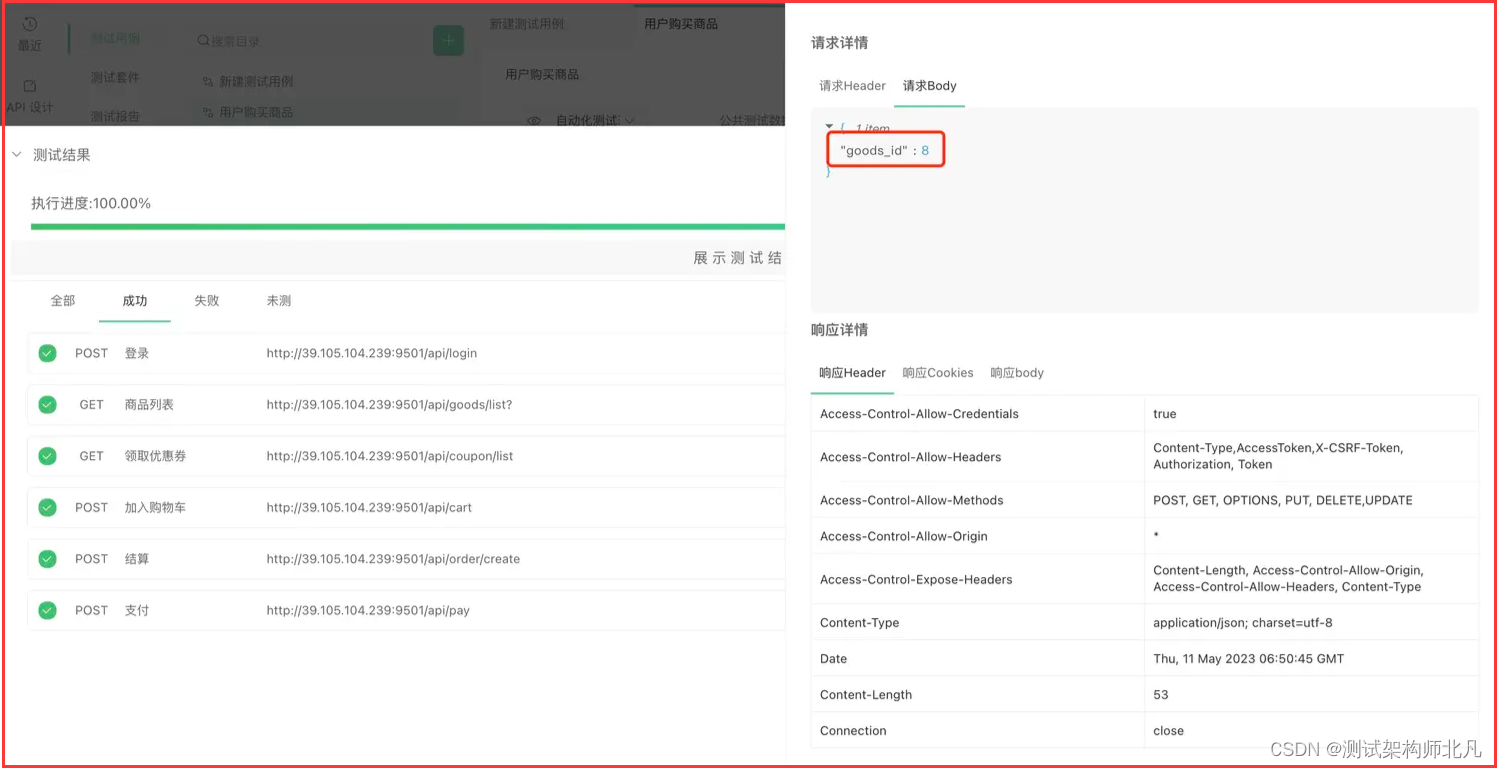Click the 用户购买商品 title below the tabs

pos(542,74)
